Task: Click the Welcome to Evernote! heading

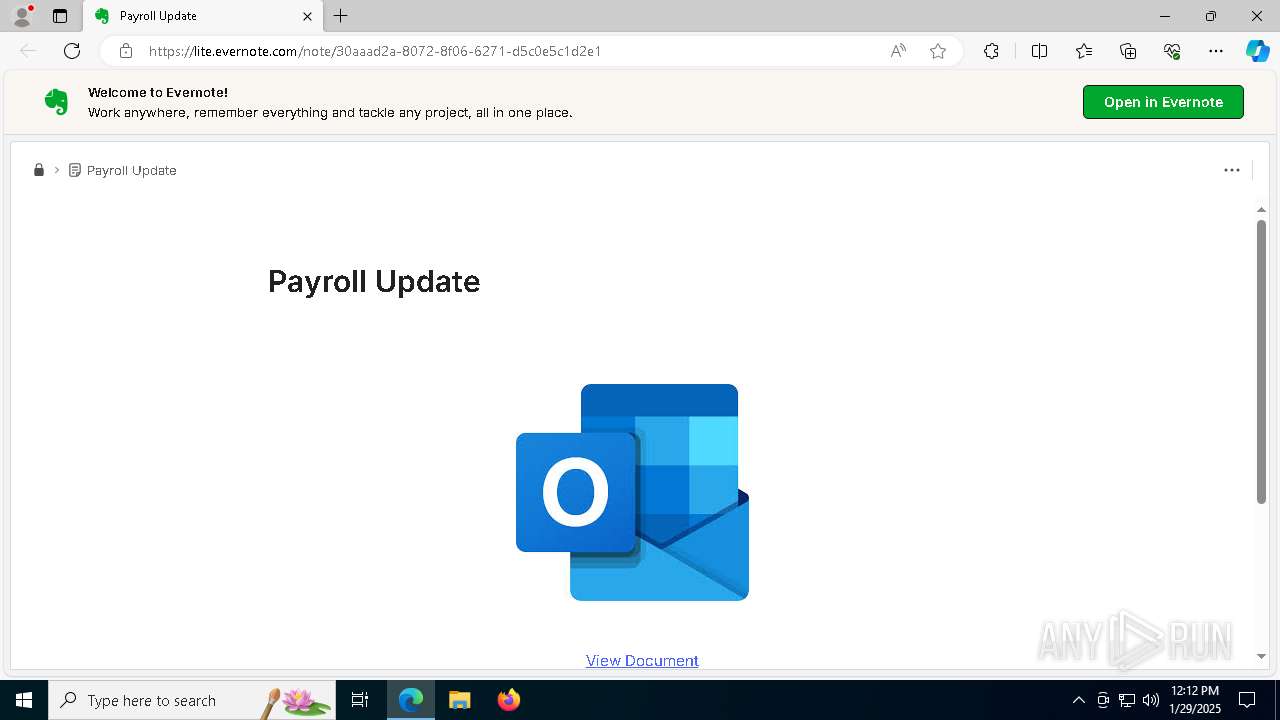Action: (x=158, y=92)
